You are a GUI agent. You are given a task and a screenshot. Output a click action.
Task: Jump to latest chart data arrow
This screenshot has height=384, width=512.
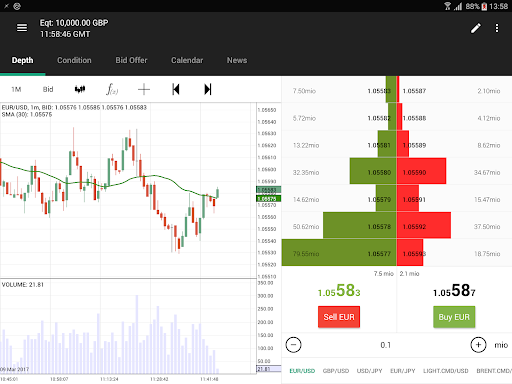[x=207, y=89]
